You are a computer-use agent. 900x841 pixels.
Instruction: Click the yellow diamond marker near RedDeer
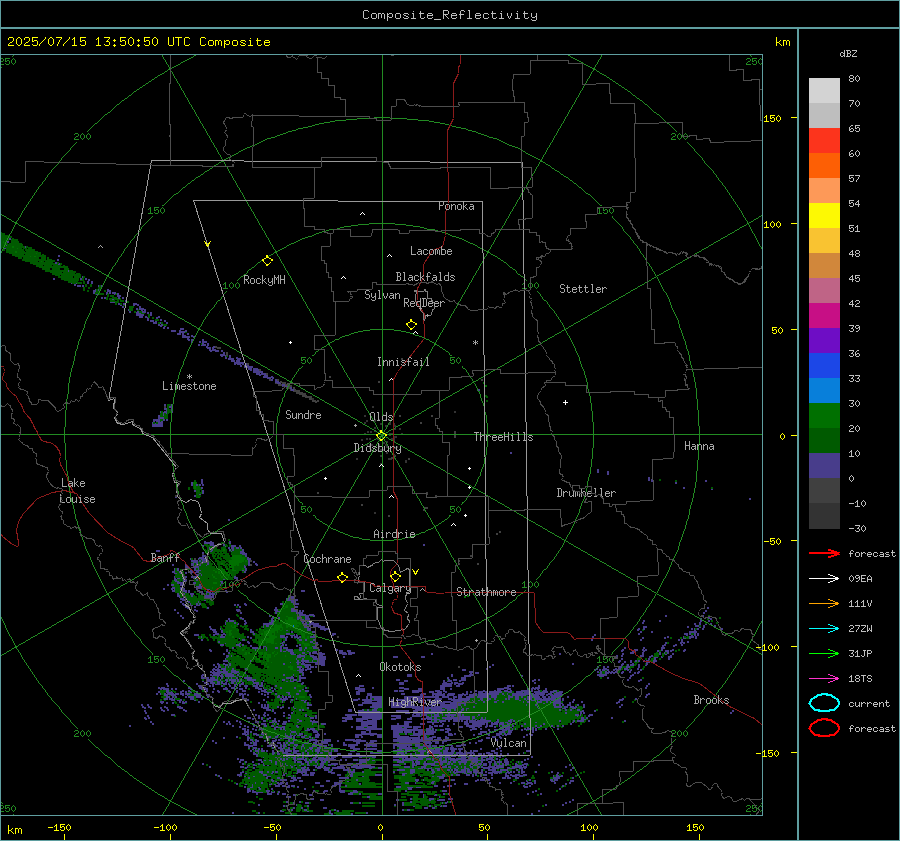(x=411, y=325)
